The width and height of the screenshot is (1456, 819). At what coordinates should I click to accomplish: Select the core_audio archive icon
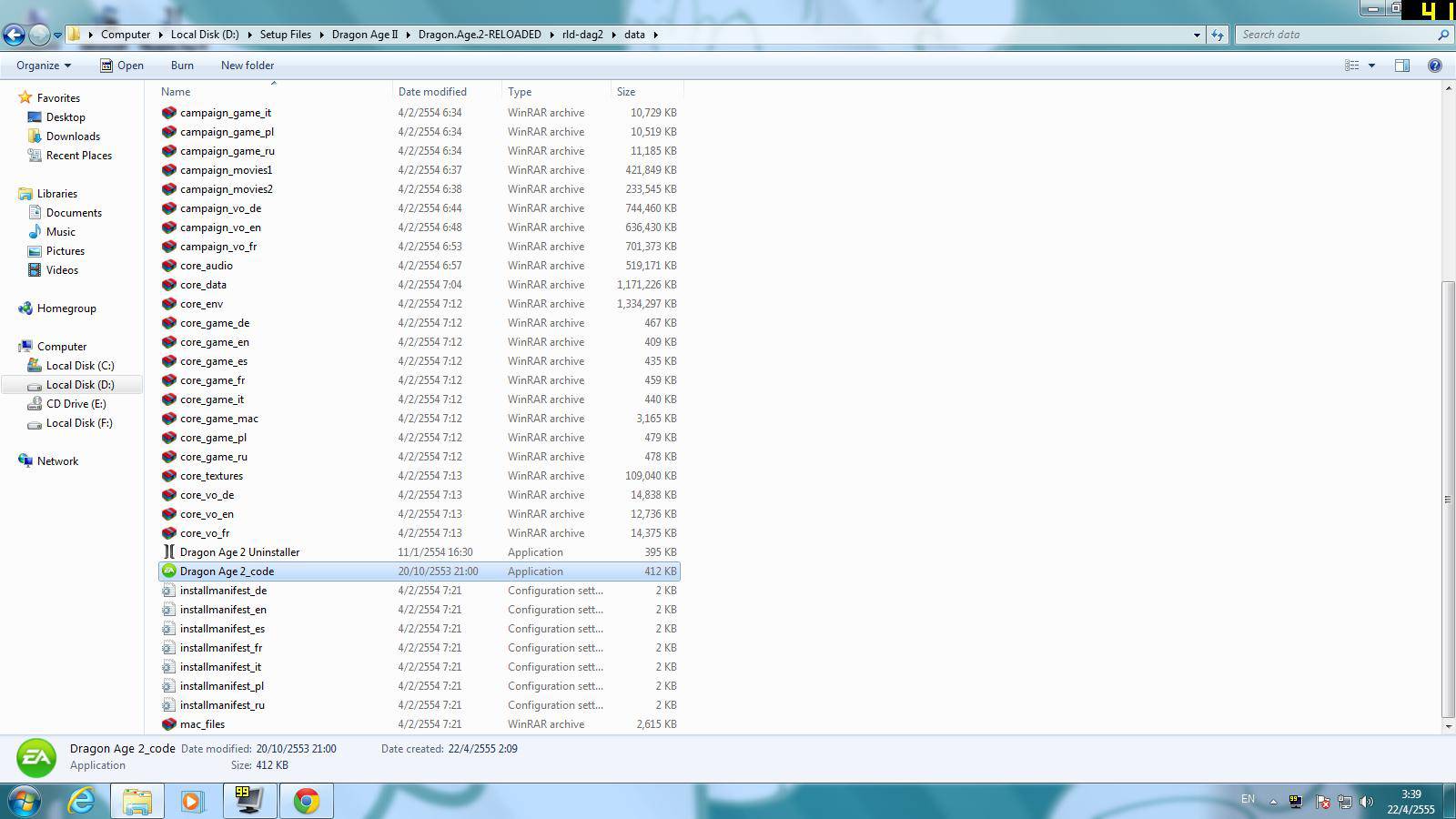coord(168,266)
